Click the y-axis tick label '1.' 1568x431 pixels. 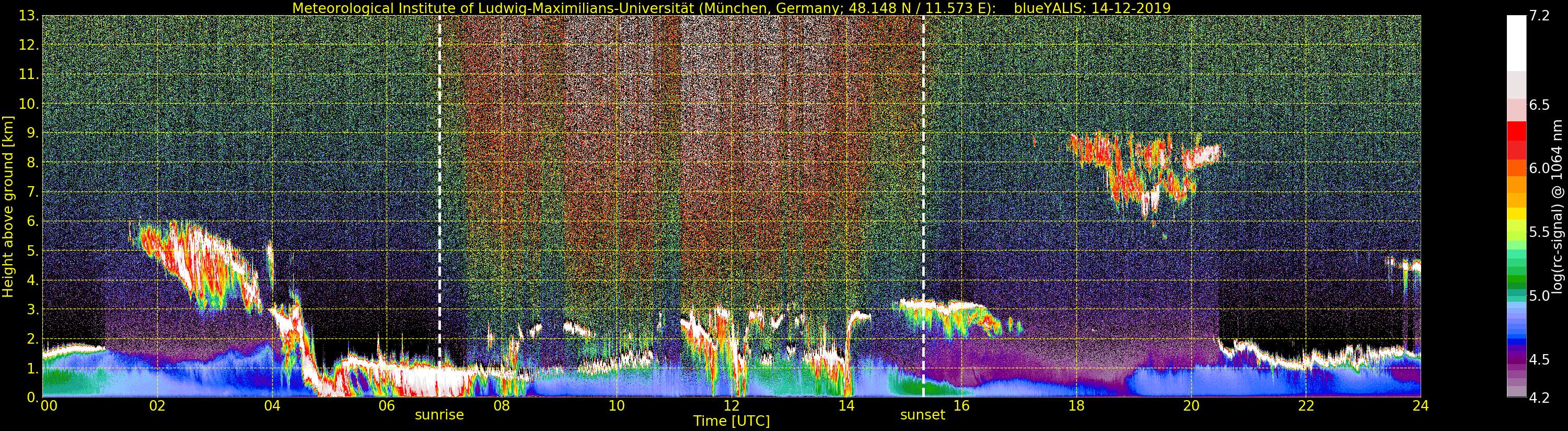point(32,368)
